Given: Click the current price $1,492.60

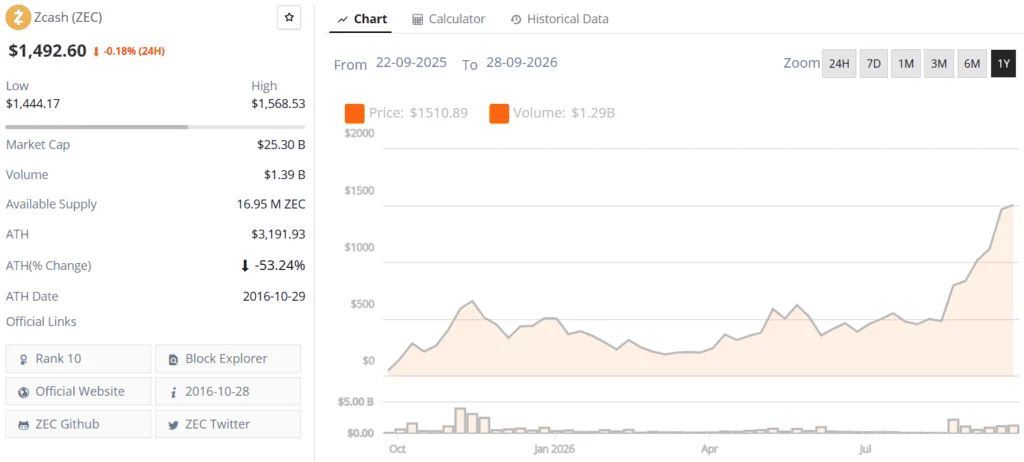Looking at the screenshot, I should [x=47, y=50].
